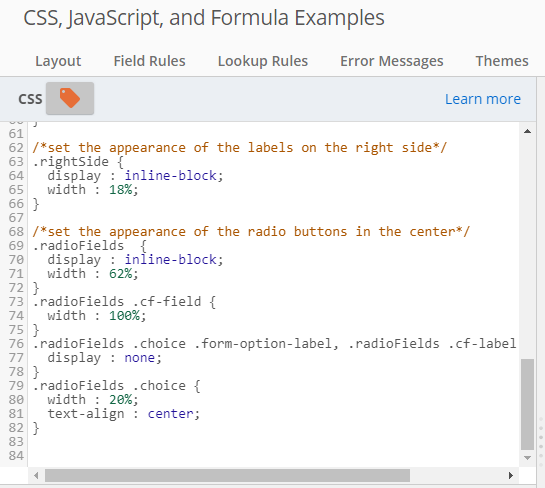The width and height of the screenshot is (545, 488).
Task: Click the horizontal scrollbar thumb
Action: [x=227, y=475]
